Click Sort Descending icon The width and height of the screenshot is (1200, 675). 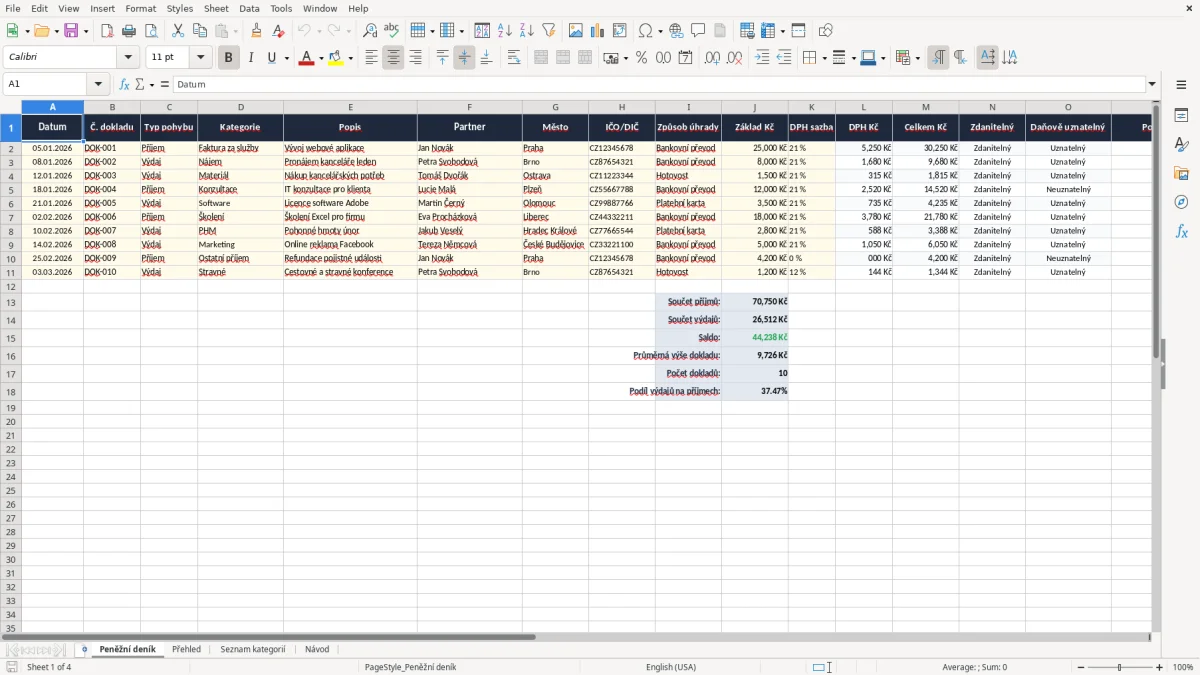[527, 31]
